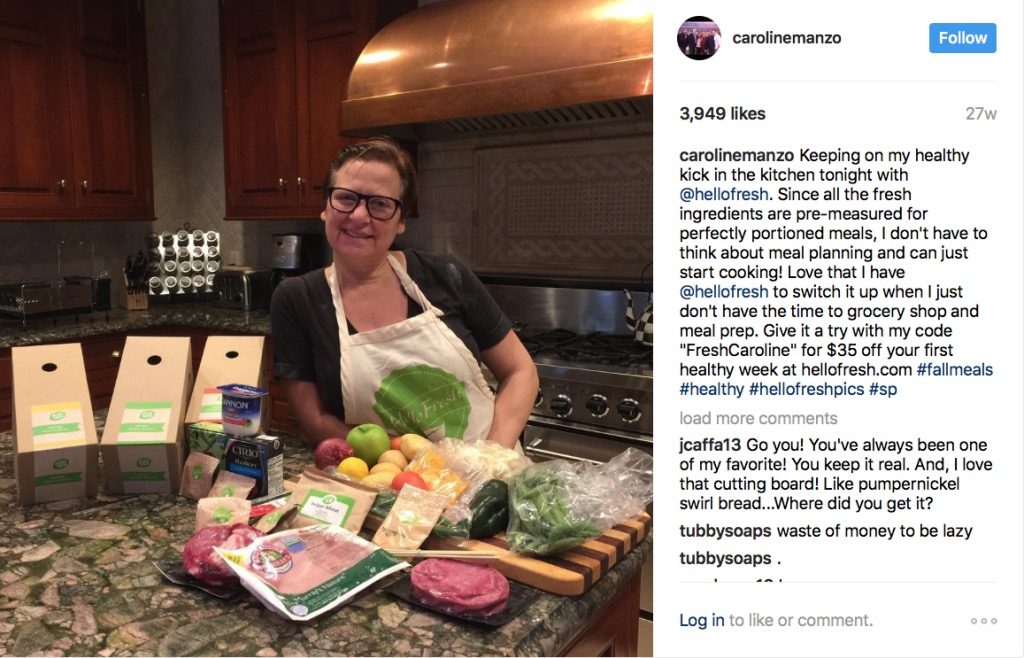The image size is (1024, 658).
Task: Expand load more comments
Action: click(x=758, y=418)
